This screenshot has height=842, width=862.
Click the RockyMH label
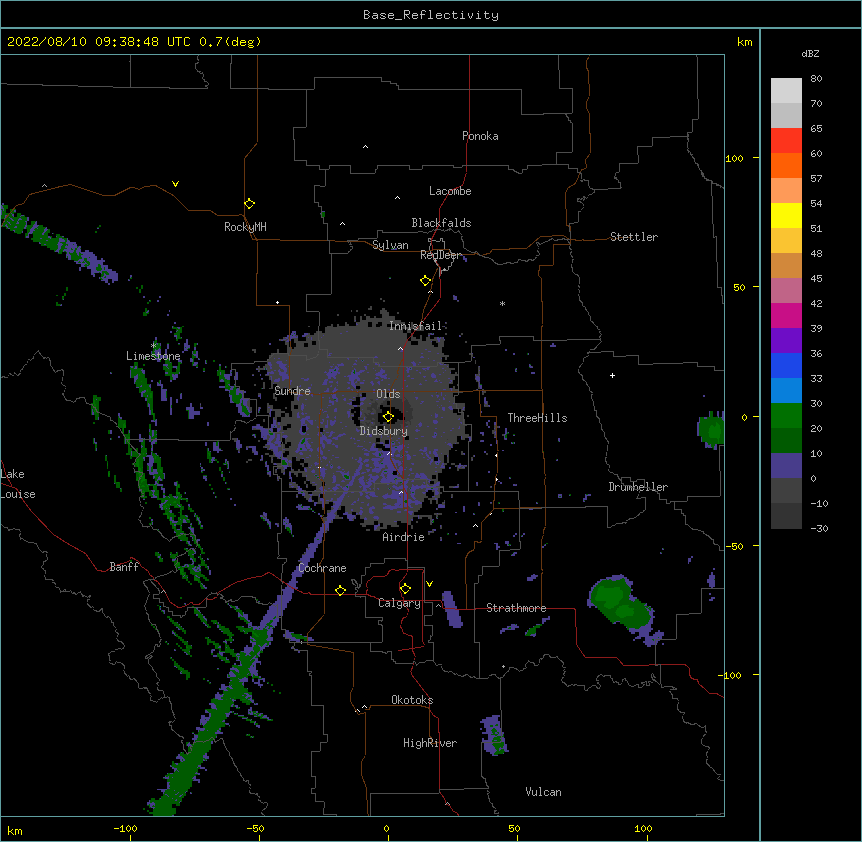(245, 227)
